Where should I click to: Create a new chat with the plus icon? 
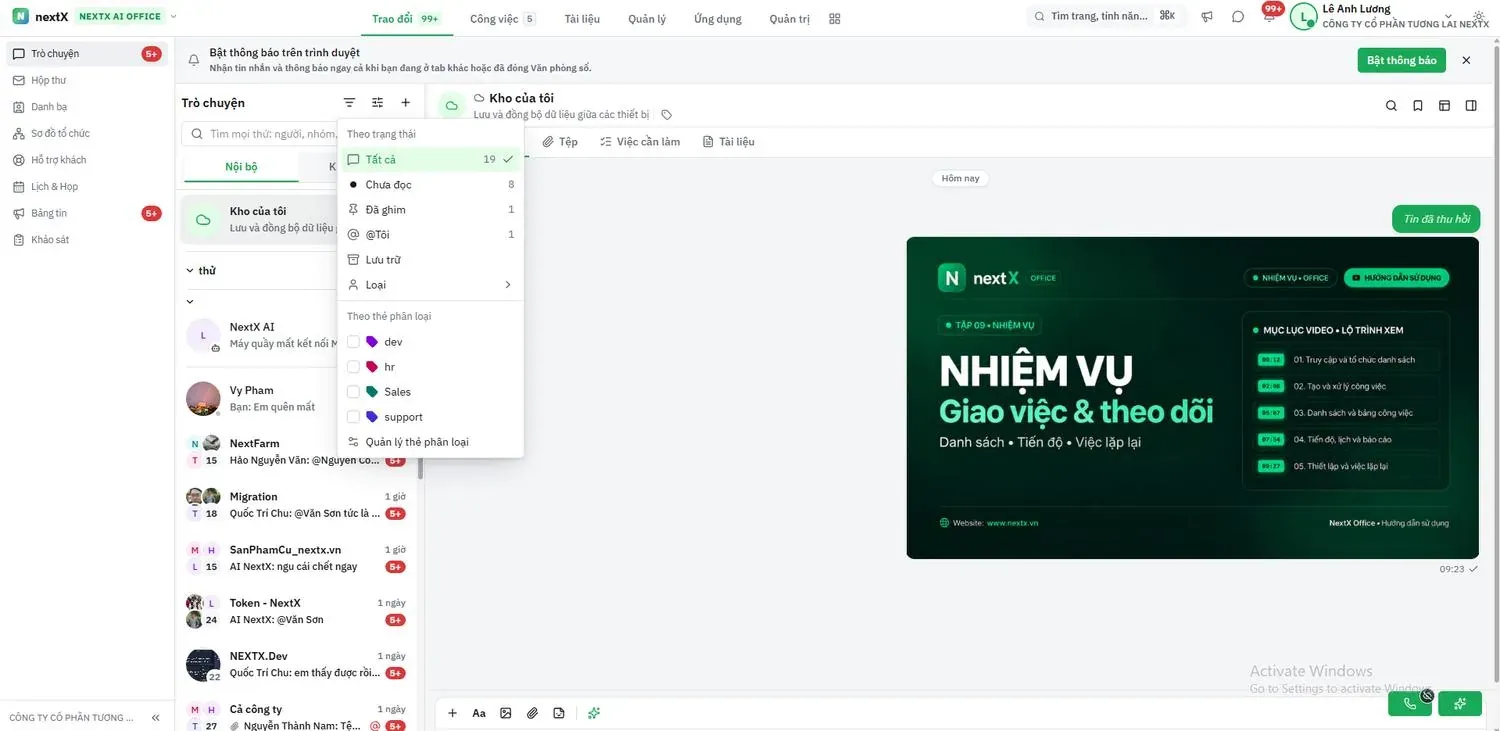(405, 103)
